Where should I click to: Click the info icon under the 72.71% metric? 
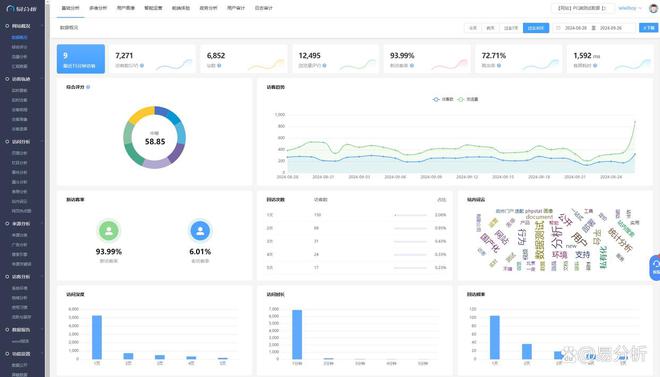[499, 66]
